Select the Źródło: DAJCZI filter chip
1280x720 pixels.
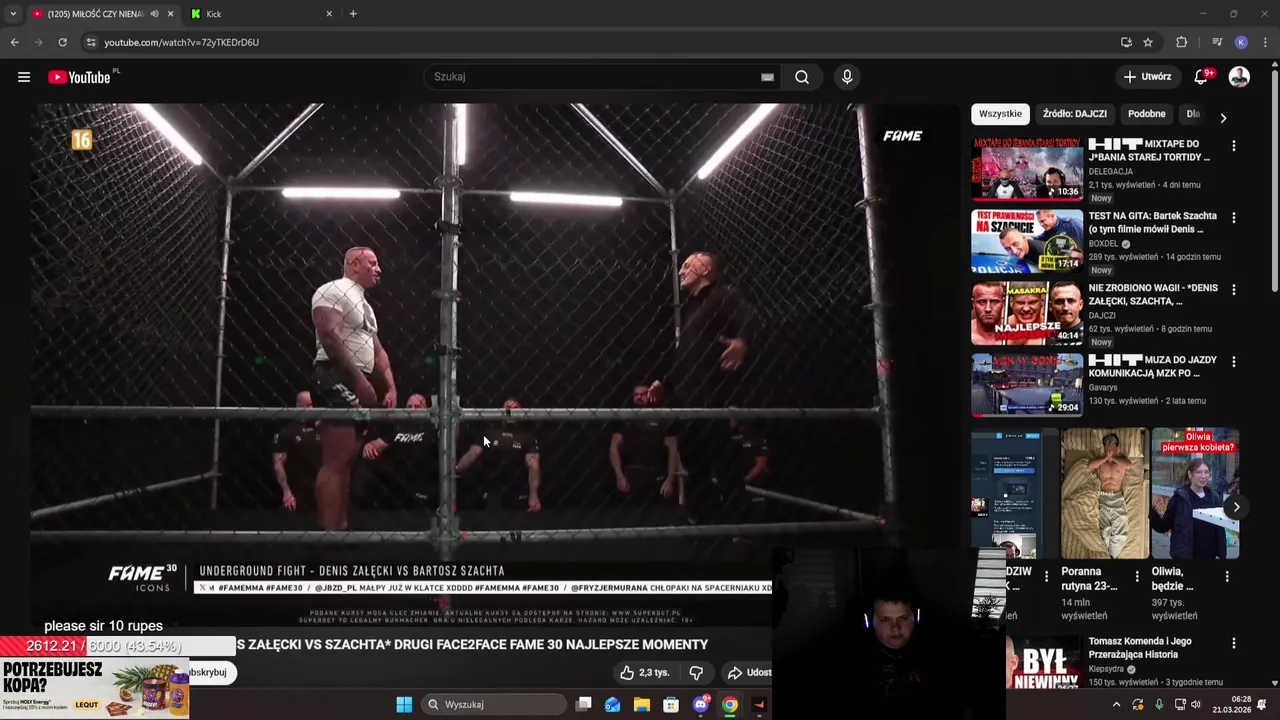click(x=1074, y=114)
